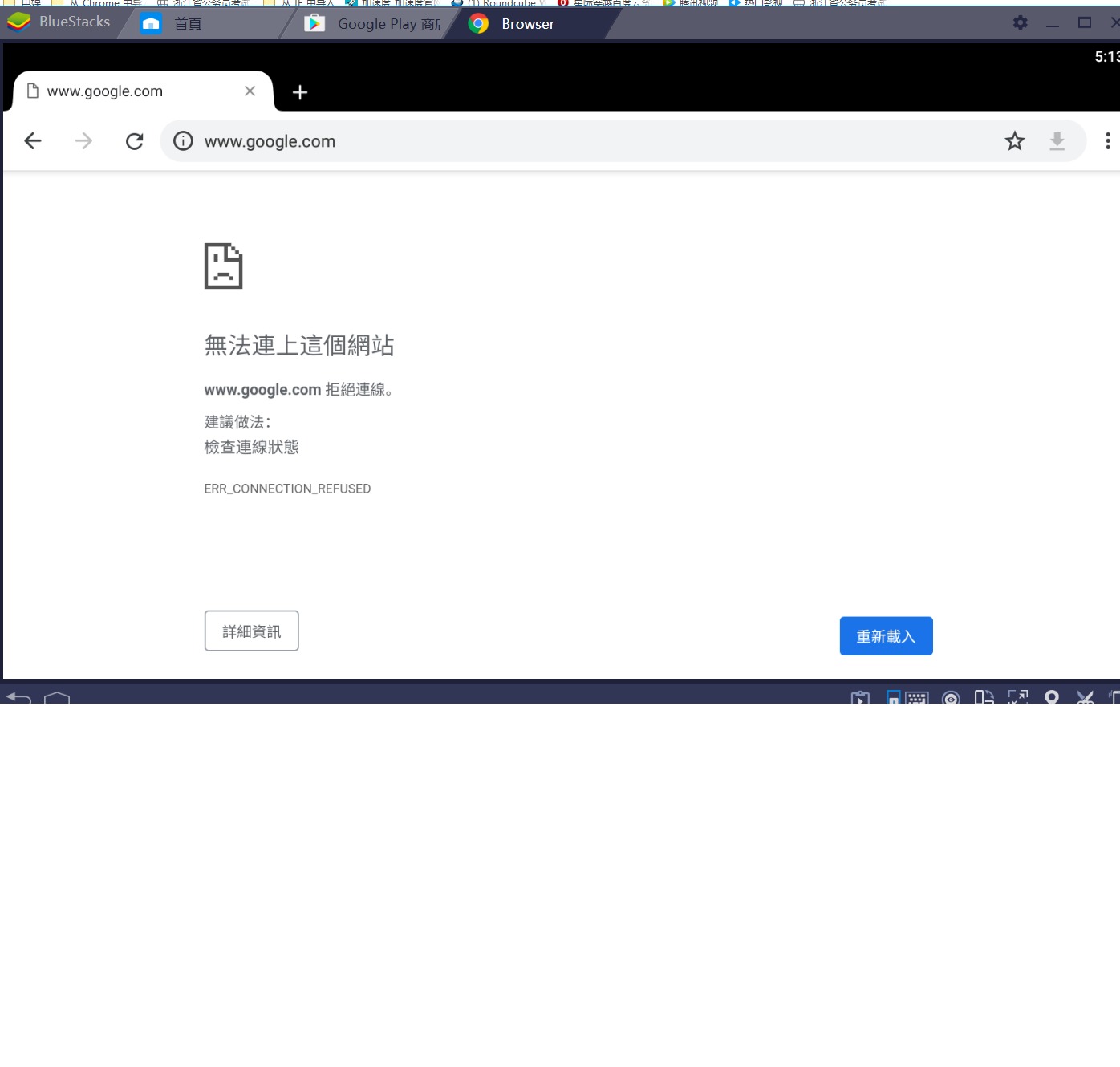Open a new browser tab
The width and height of the screenshot is (1120, 1067).
[x=300, y=92]
